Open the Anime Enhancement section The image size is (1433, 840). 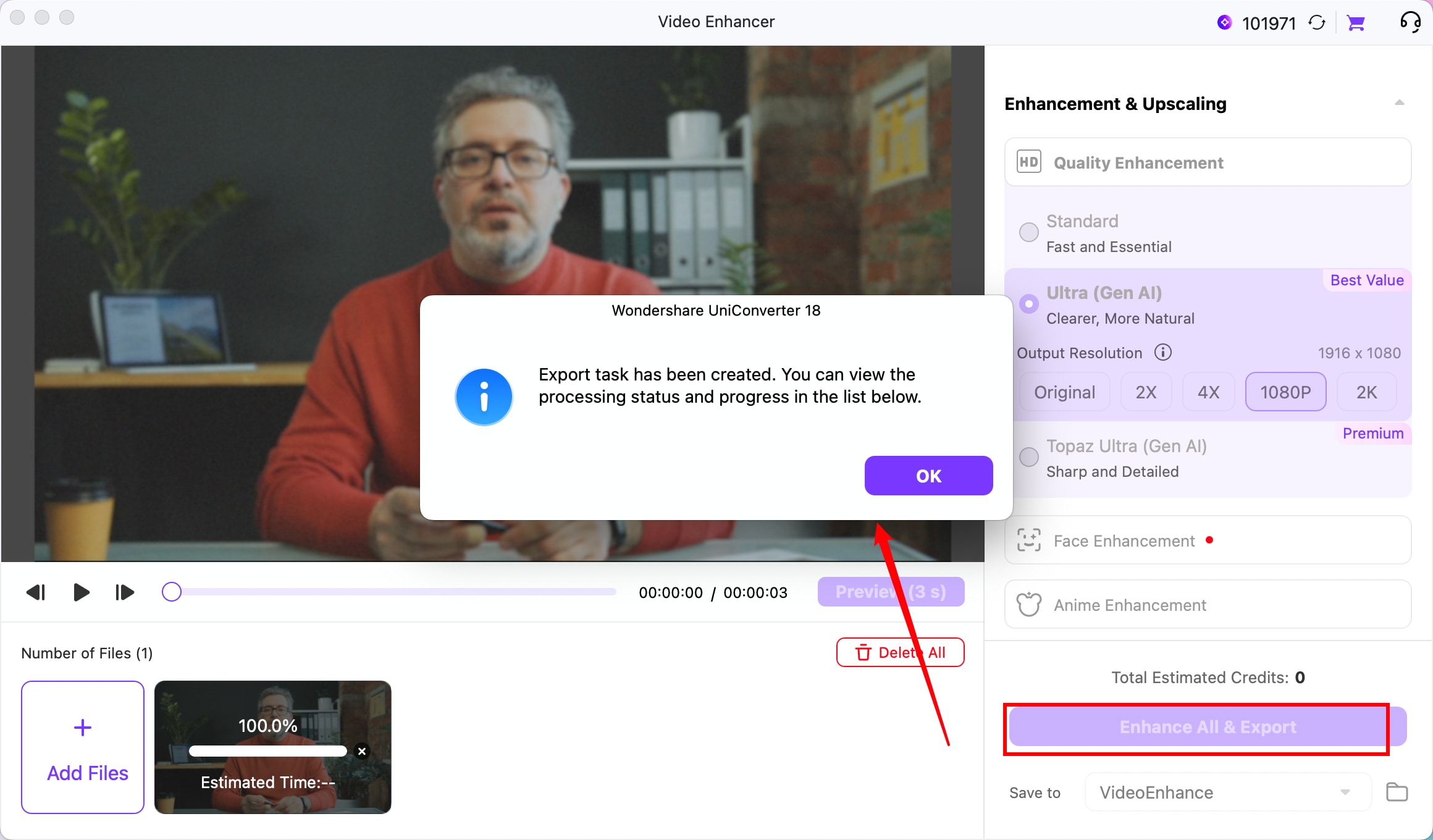(x=1208, y=605)
